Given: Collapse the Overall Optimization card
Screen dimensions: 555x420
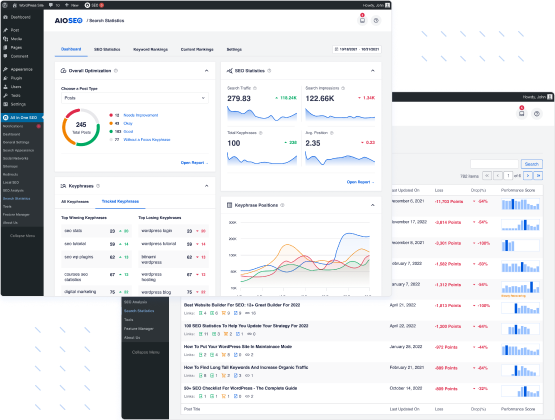Looking at the screenshot, I should tap(206, 71).
